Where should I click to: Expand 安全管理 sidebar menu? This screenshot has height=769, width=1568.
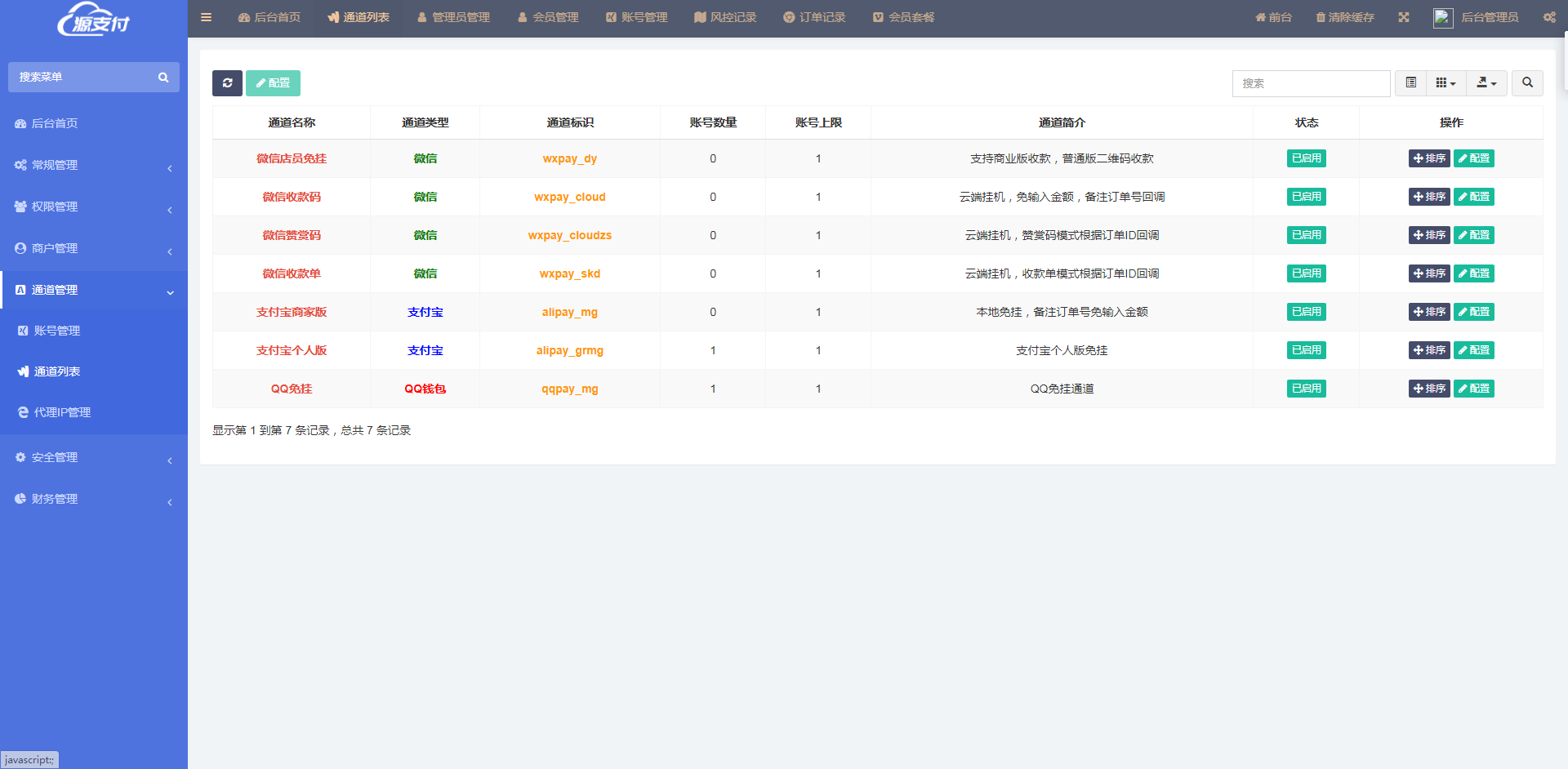(94, 457)
